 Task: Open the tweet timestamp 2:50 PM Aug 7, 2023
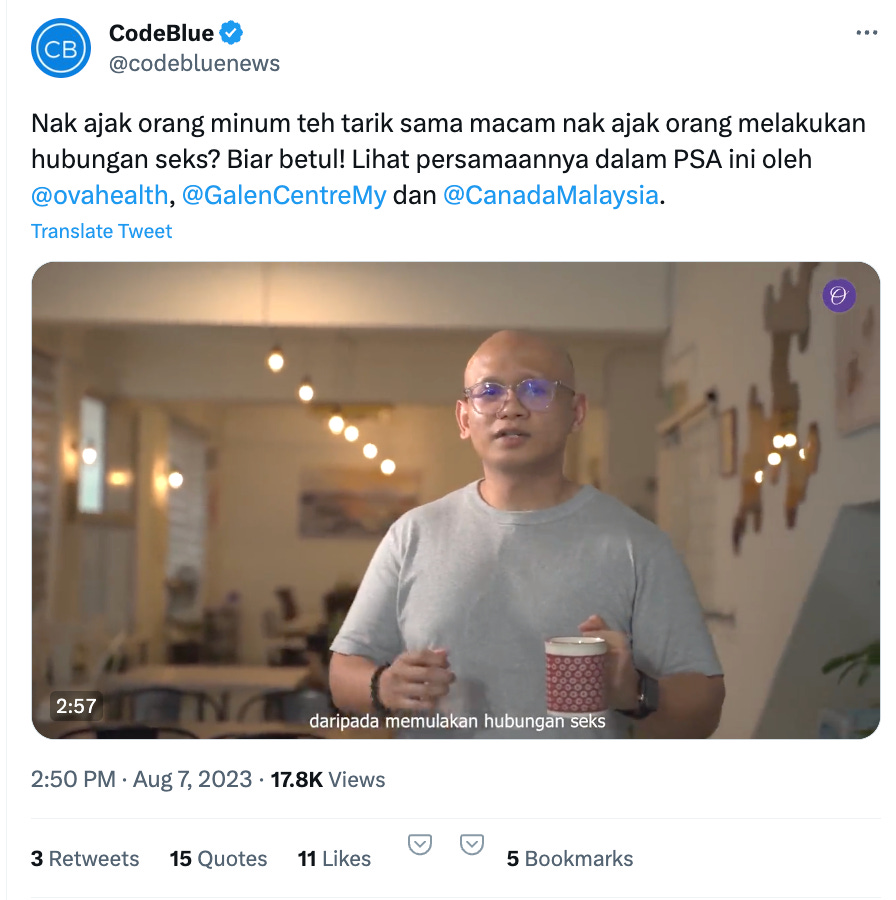(x=141, y=779)
